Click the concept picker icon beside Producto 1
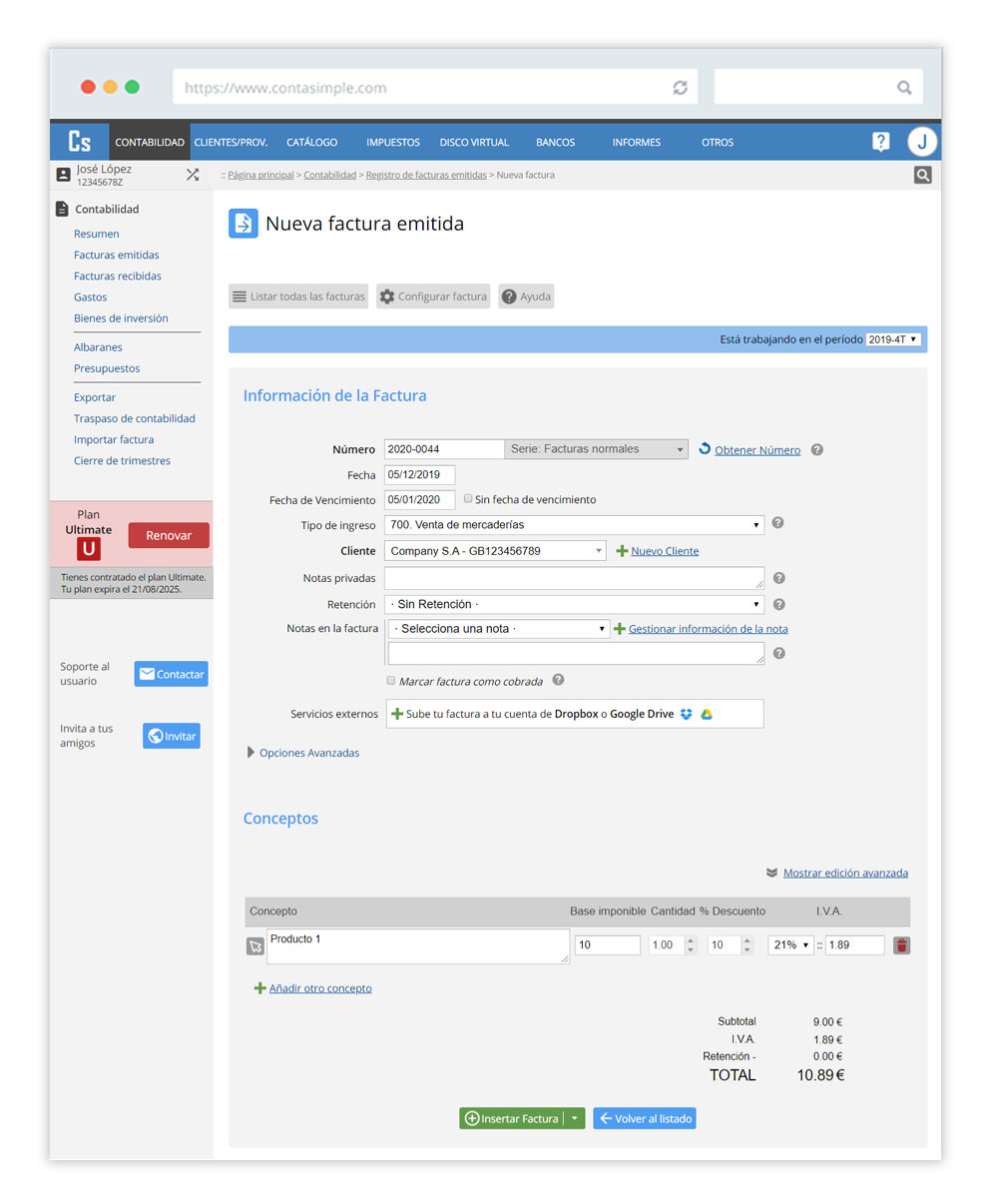The image size is (993, 1204). (255, 946)
